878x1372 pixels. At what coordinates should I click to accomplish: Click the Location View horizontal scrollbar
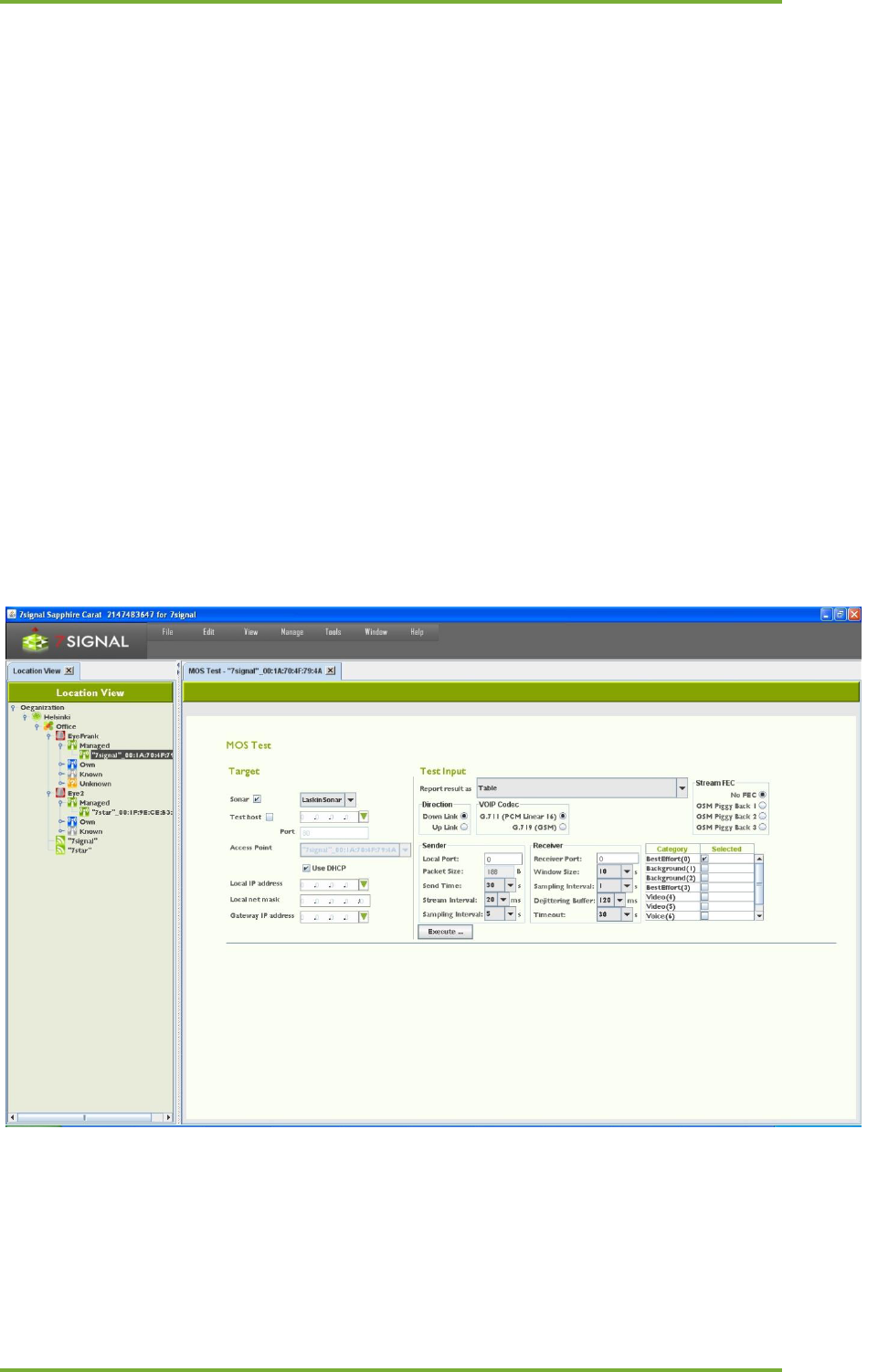90,1116
